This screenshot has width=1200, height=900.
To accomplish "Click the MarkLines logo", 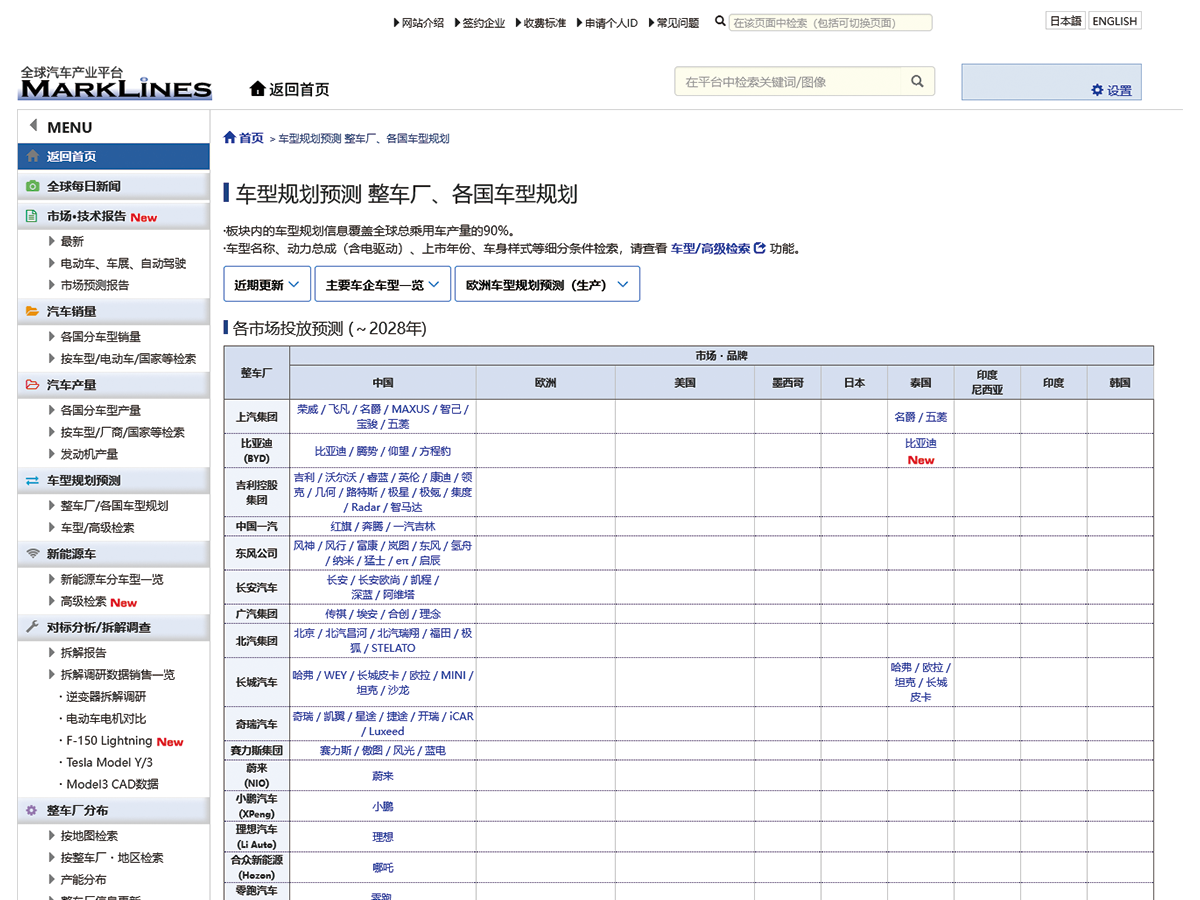I will [116, 83].
